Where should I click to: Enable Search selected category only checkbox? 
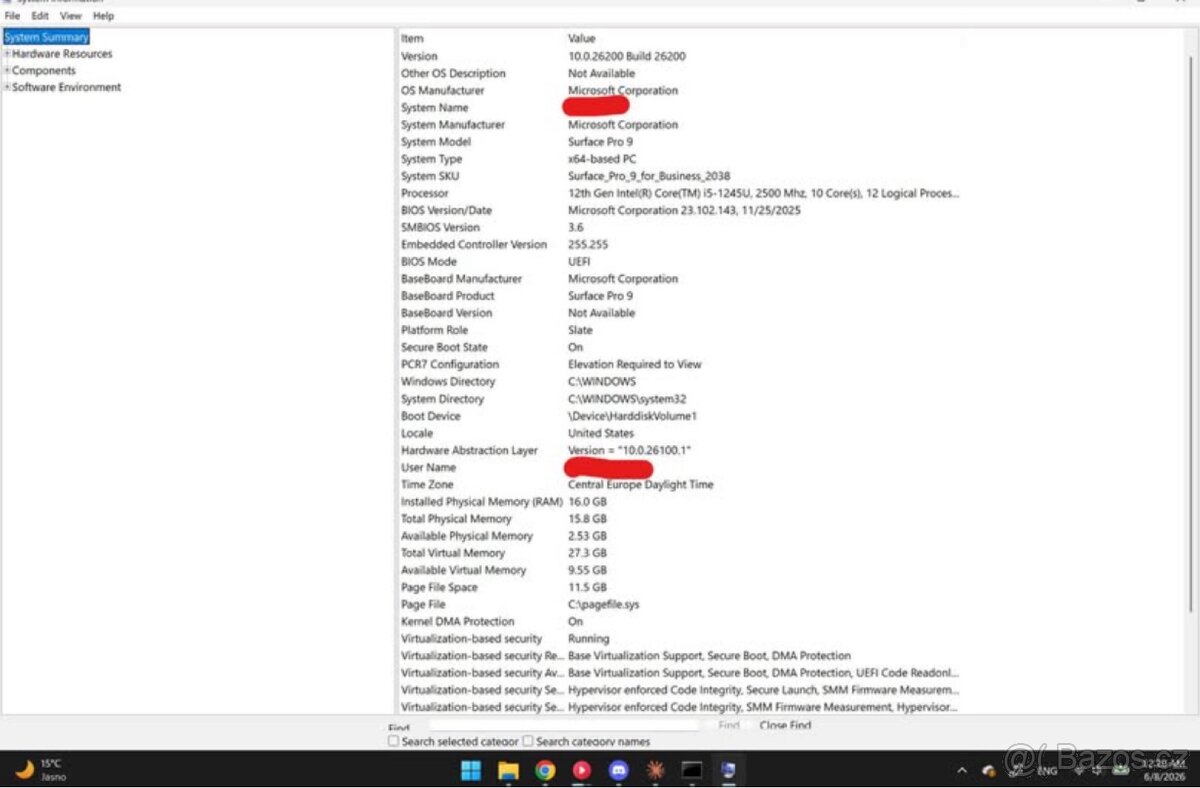pos(393,742)
